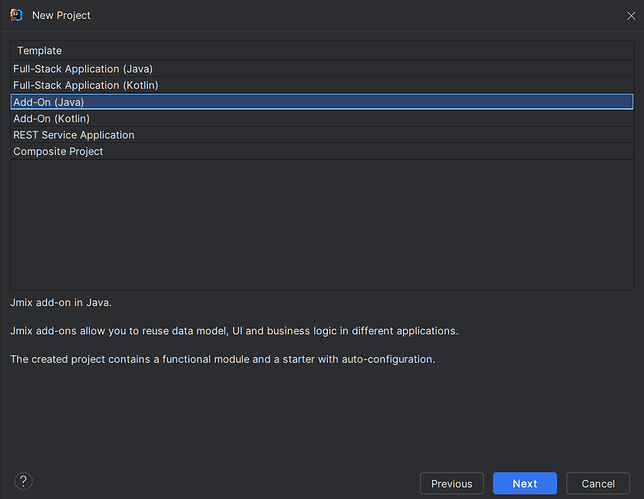Click the Template column header
This screenshot has height=499, width=644.
tap(322, 51)
